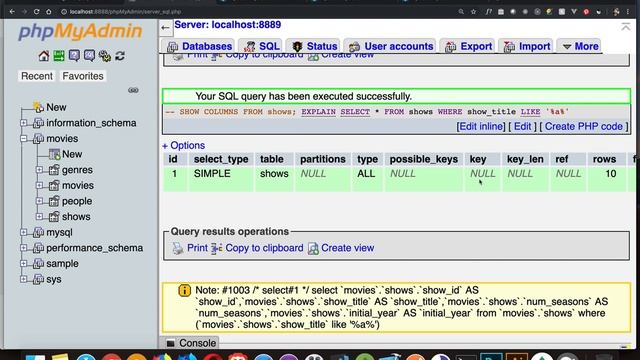This screenshot has height=360, width=640.
Task: Click the Create view icon
Action: point(313,248)
